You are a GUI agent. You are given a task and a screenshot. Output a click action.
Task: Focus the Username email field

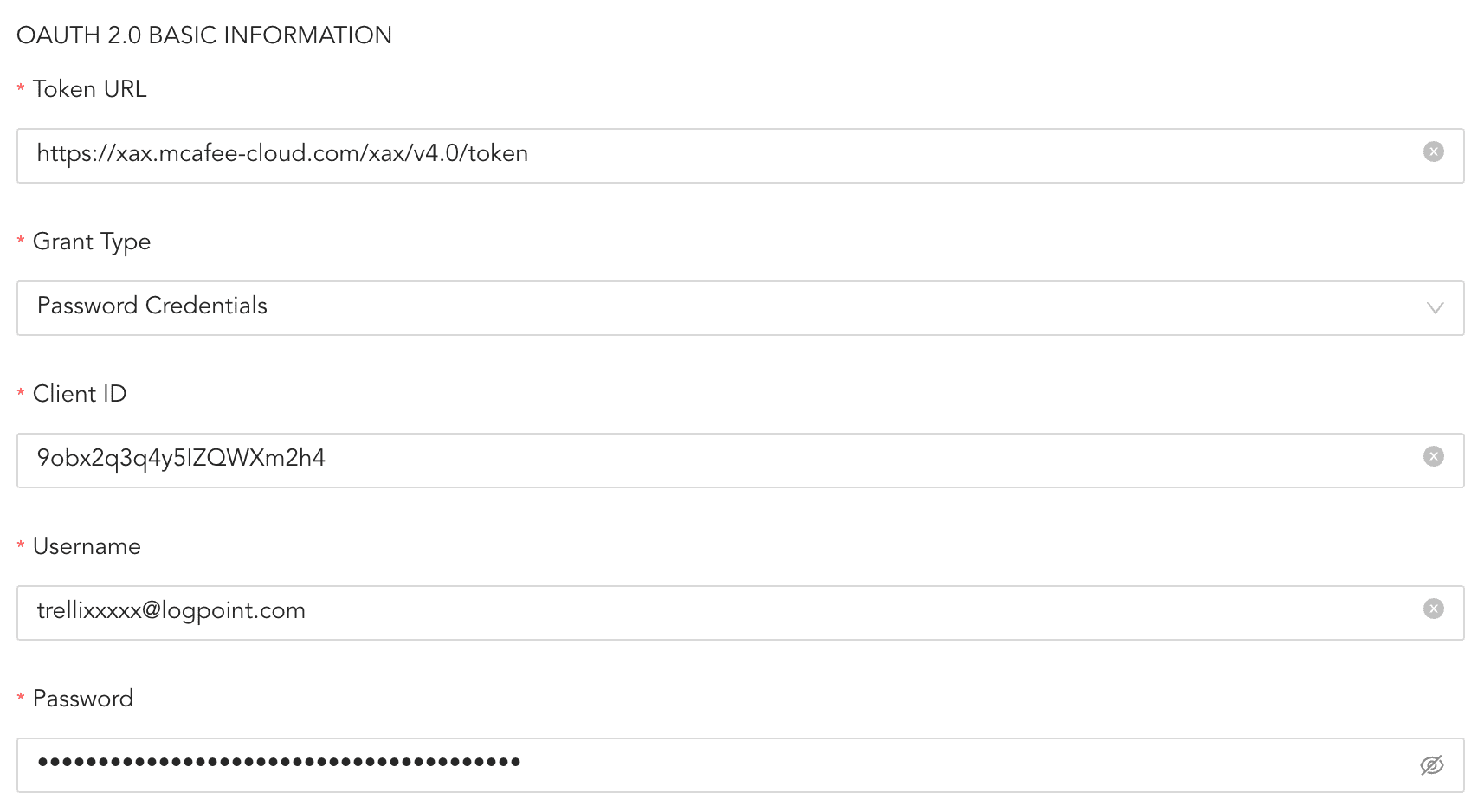(x=693, y=613)
